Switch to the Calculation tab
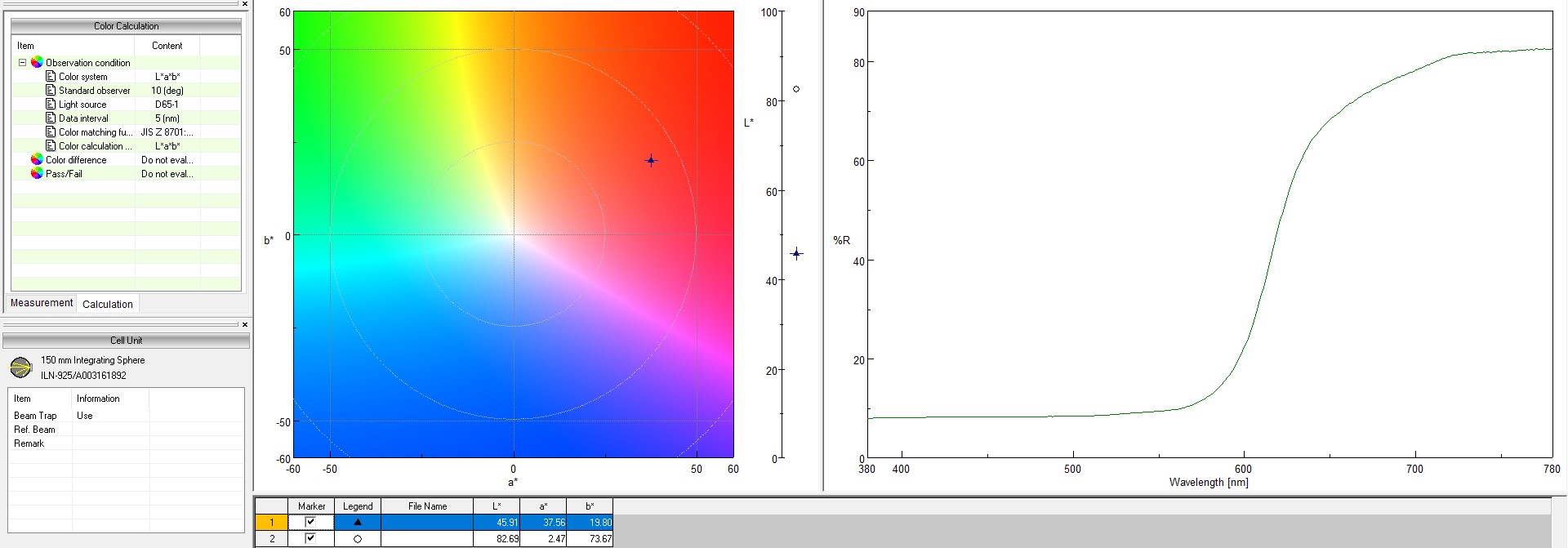 108,304
